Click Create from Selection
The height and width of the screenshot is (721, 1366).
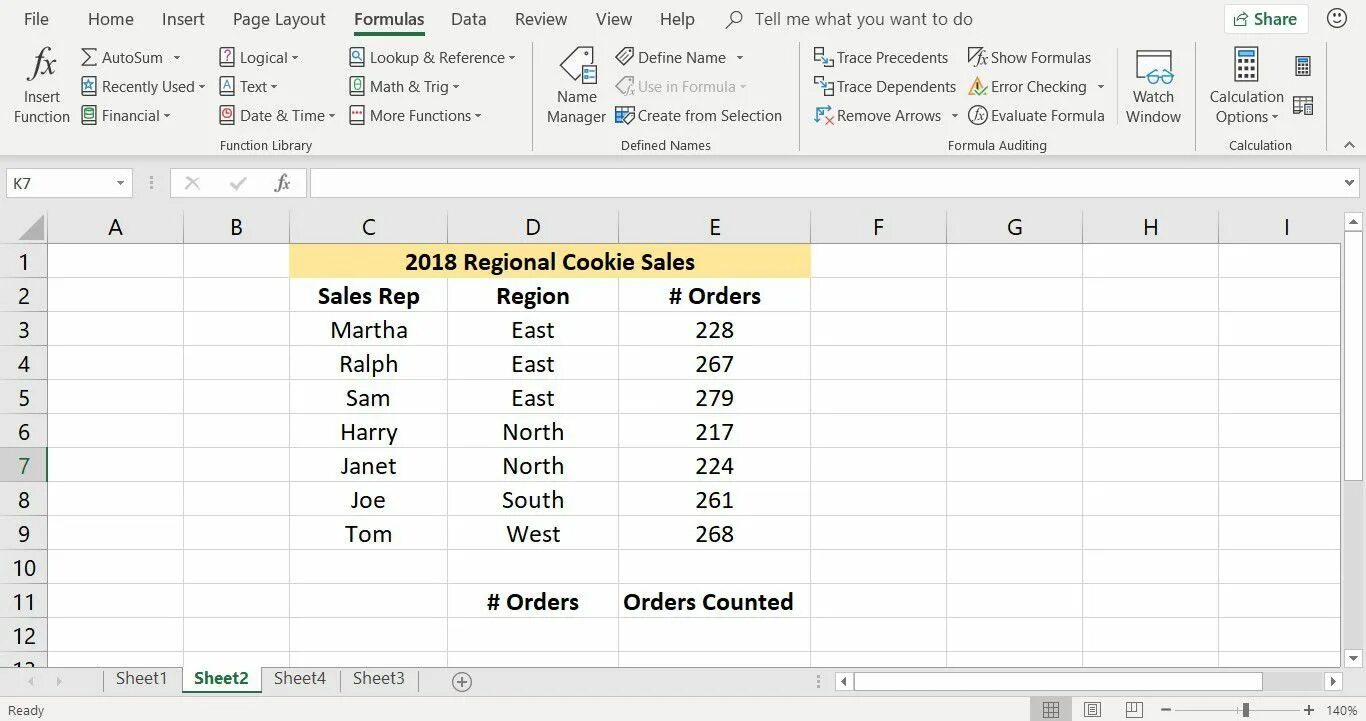[x=698, y=115]
